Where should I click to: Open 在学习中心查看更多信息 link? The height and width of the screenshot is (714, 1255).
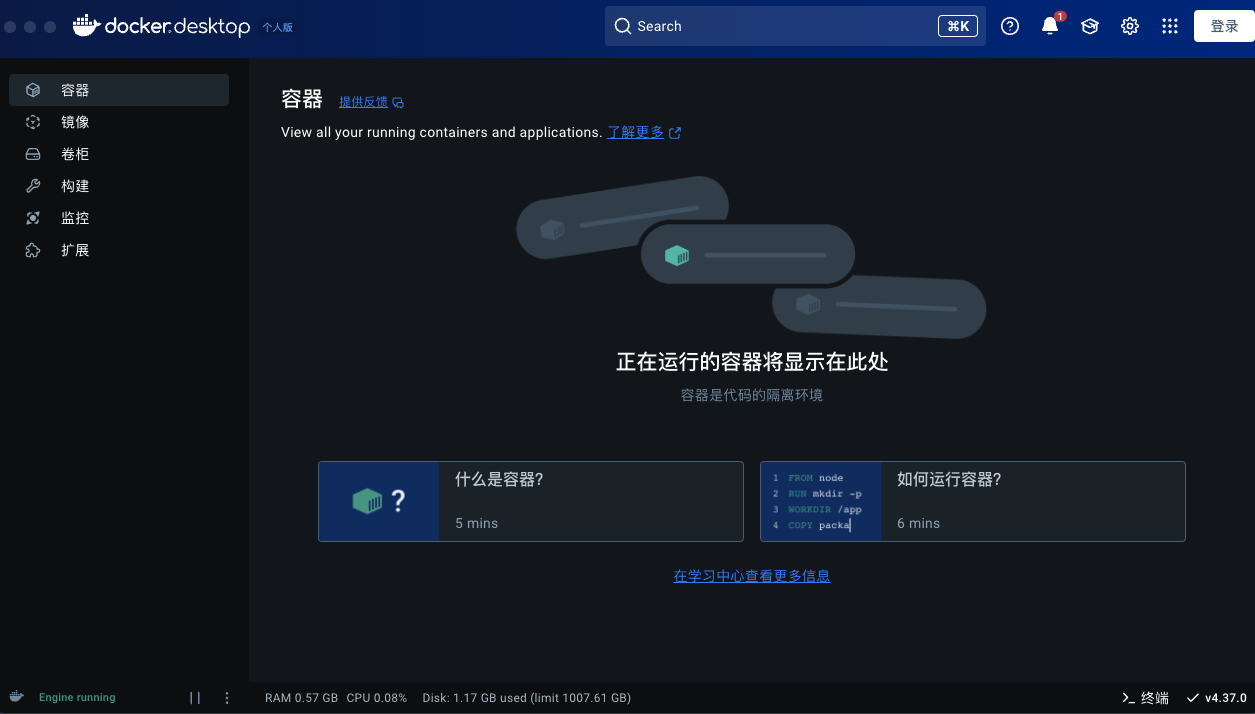pyautogui.click(x=752, y=576)
